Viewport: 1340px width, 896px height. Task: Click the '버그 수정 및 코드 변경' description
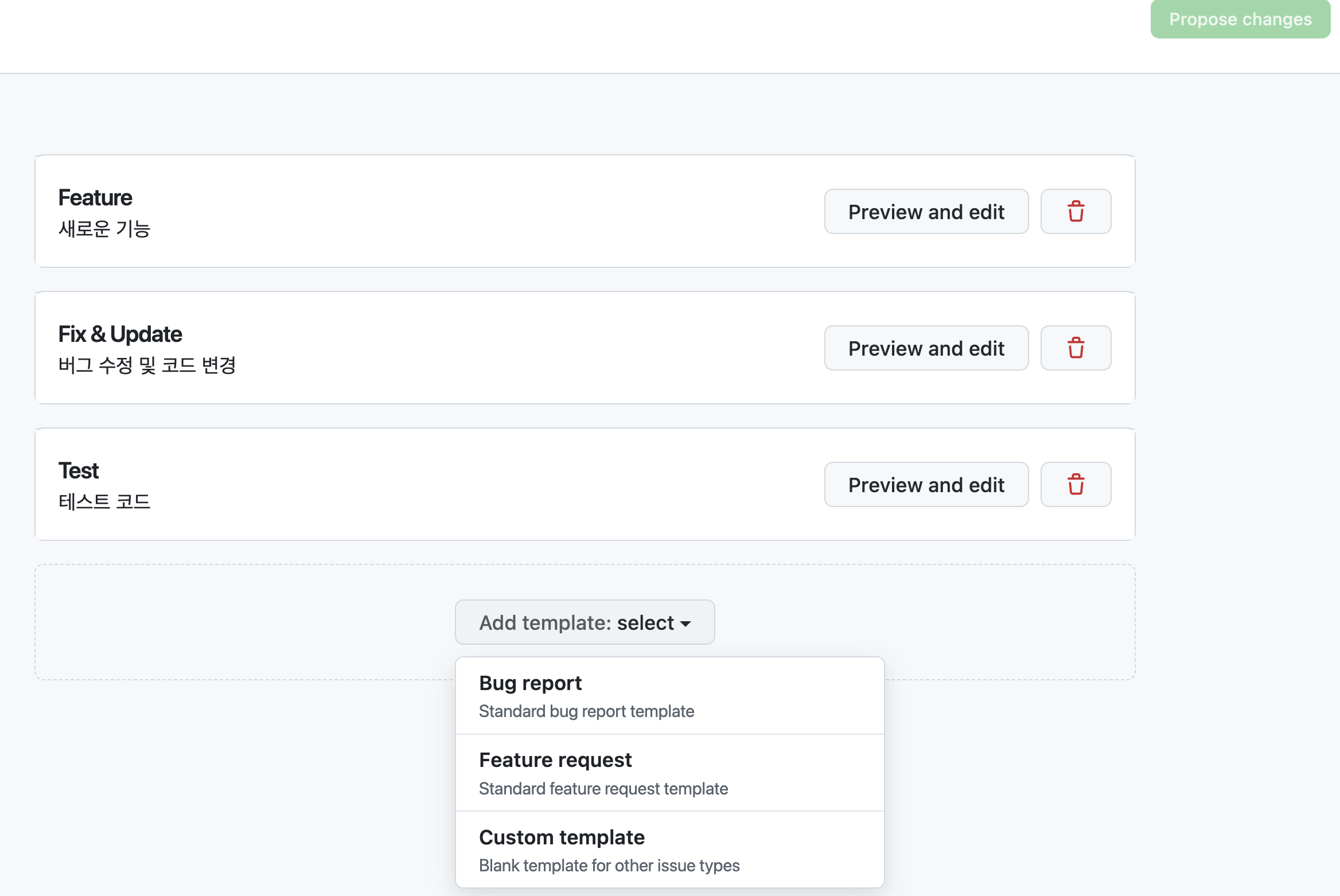147,365
